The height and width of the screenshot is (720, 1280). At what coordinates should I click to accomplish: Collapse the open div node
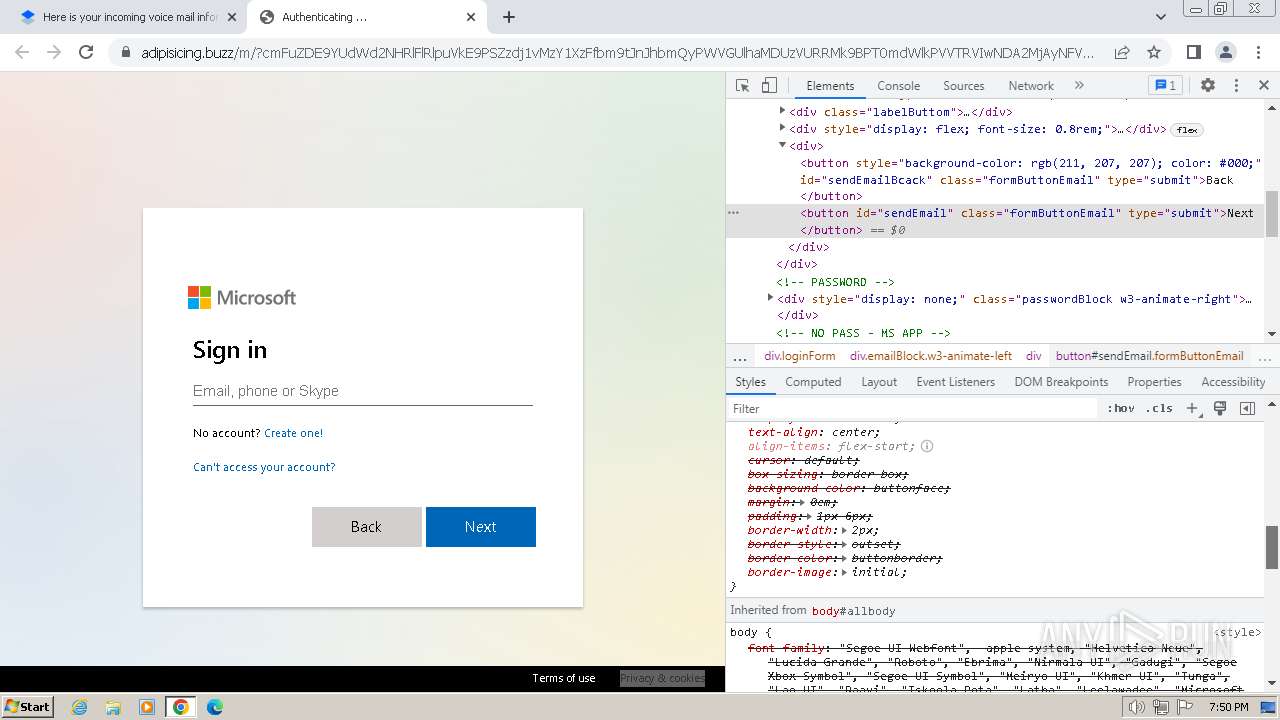click(x=782, y=146)
